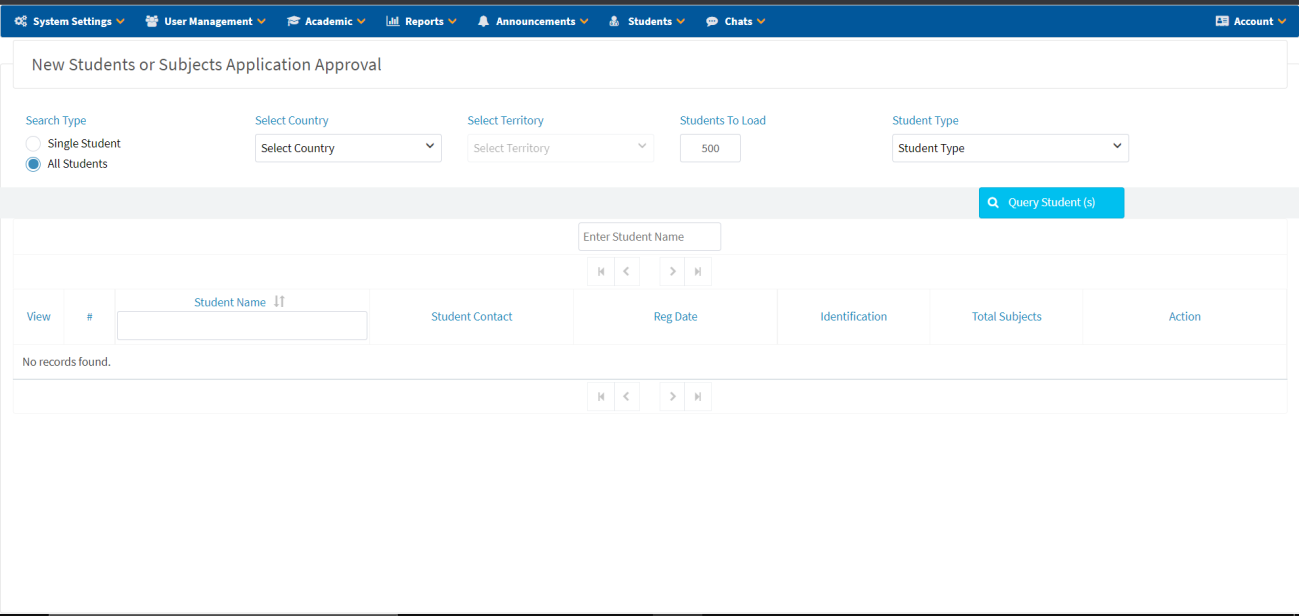Click the sort icon beside Student Name
The height and width of the screenshot is (616, 1299).
tap(279, 302)
